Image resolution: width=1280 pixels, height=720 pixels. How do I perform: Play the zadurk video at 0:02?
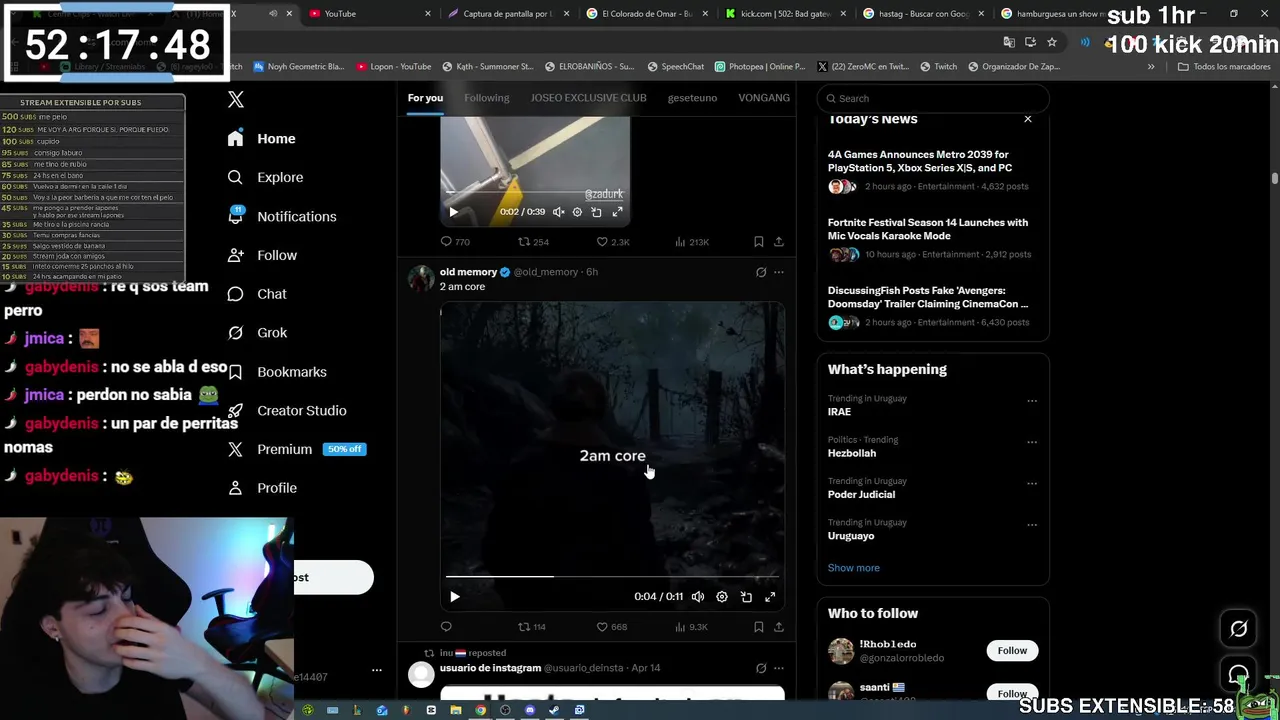coord(453,212)
